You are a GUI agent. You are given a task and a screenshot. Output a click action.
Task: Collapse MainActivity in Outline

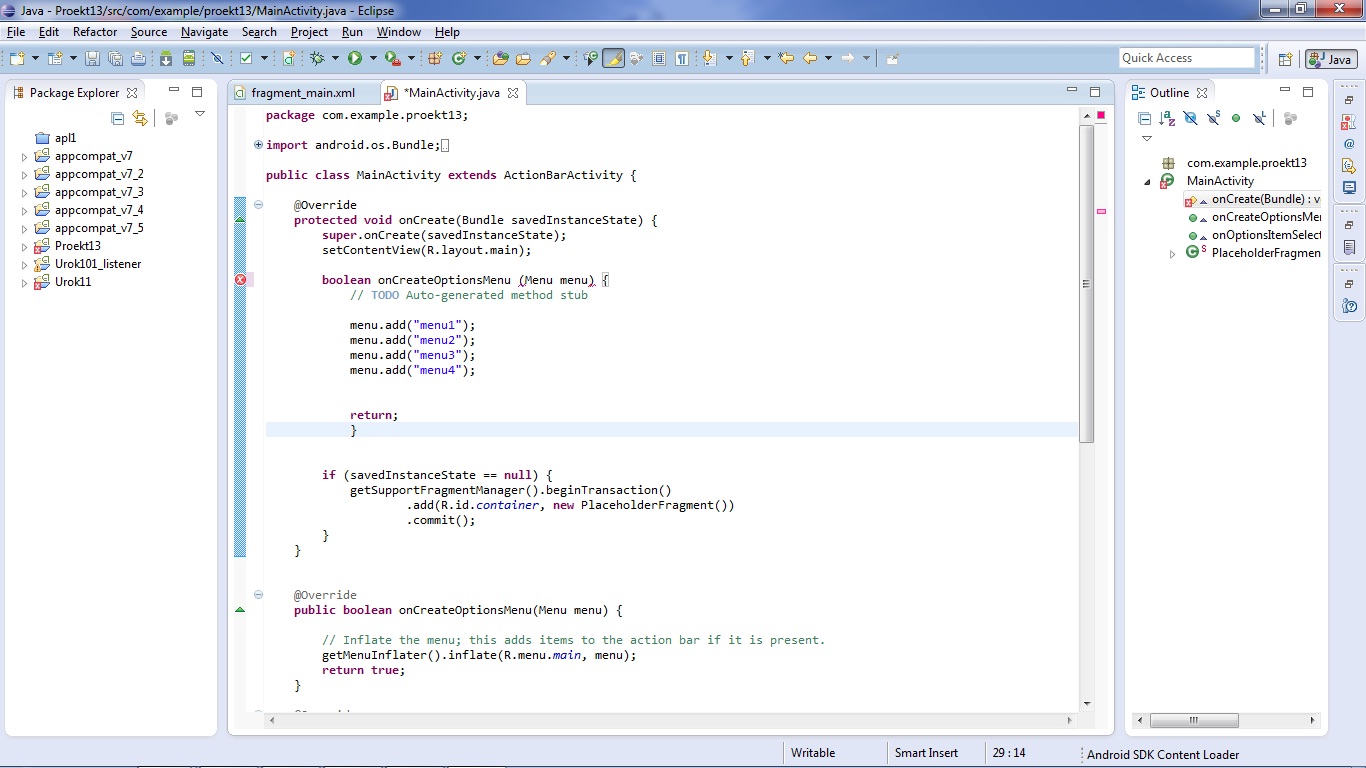click(x=1147, y=182)
